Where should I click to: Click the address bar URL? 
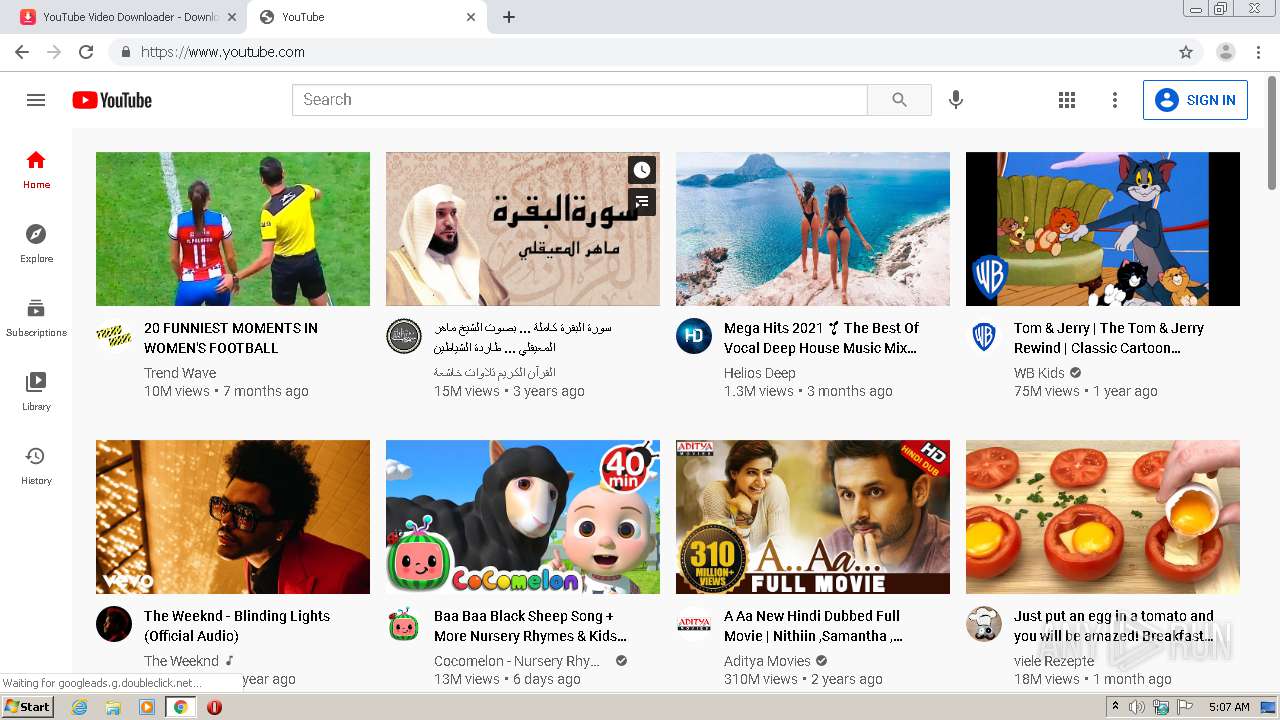(x=223, y=52)
